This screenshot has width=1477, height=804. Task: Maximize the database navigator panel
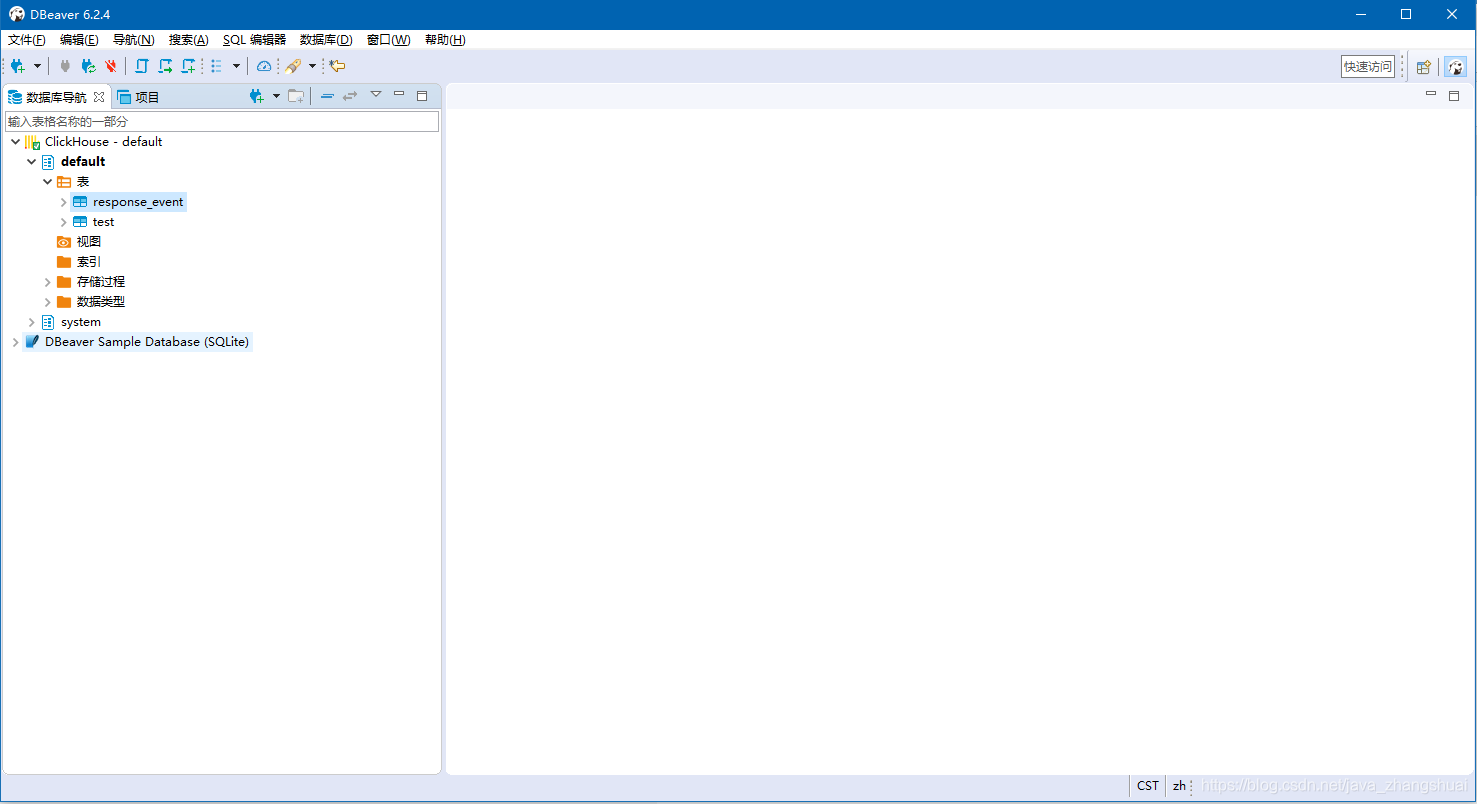pyautogui.click(x=422, y=96)
